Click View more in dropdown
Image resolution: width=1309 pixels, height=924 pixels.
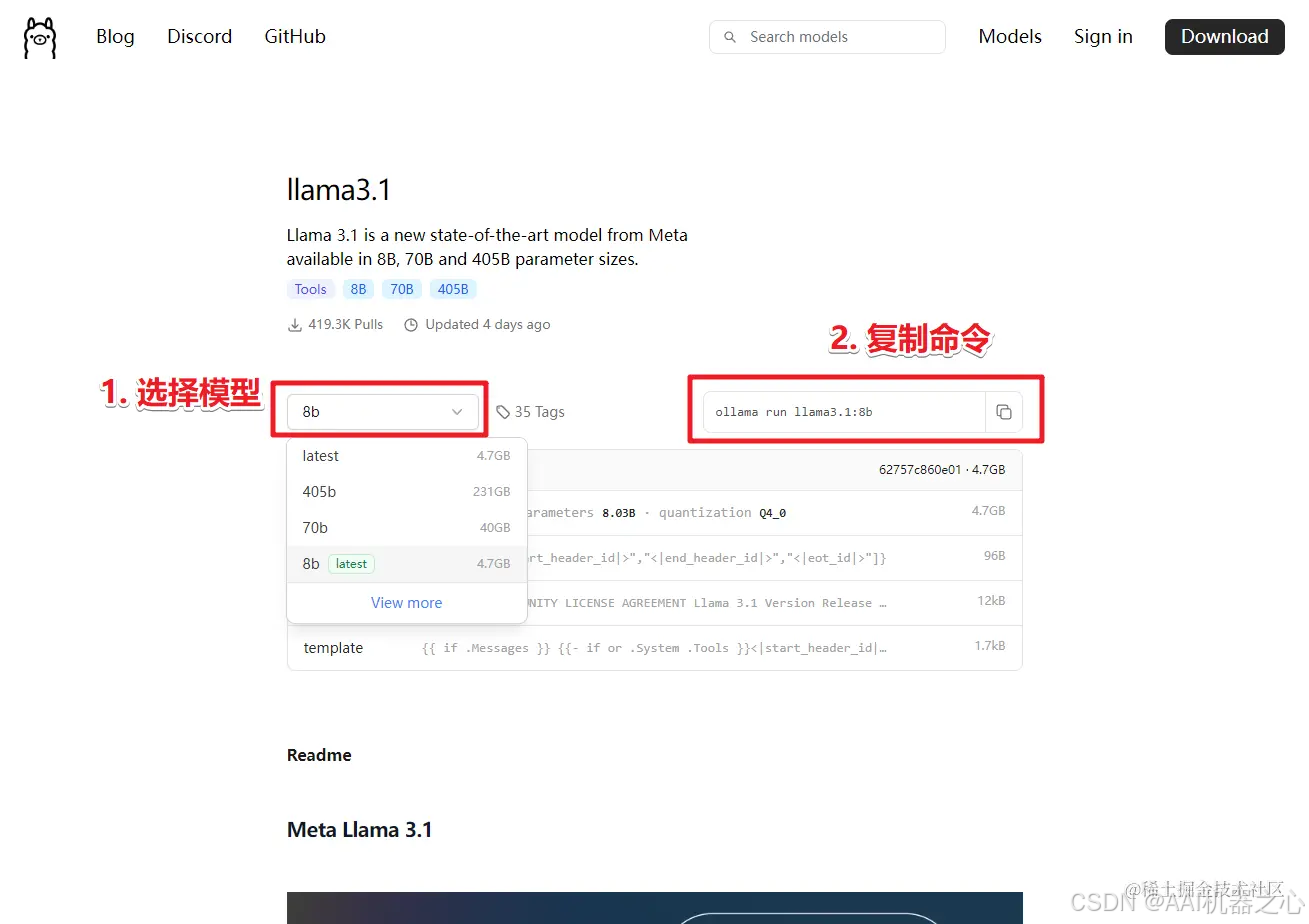406,603
